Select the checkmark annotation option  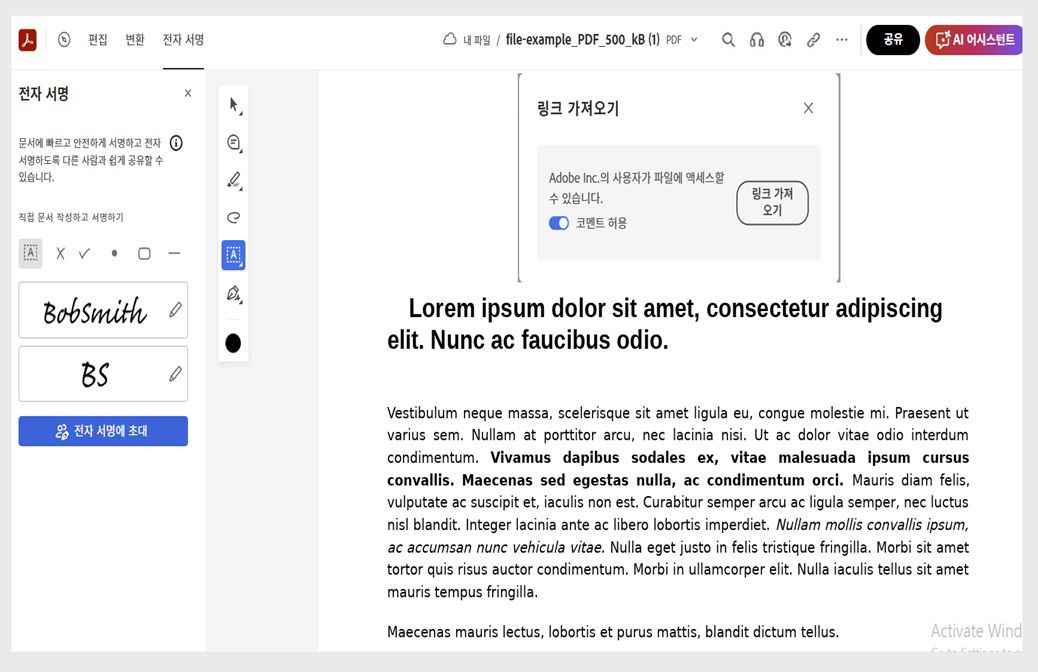click(86, 253)
